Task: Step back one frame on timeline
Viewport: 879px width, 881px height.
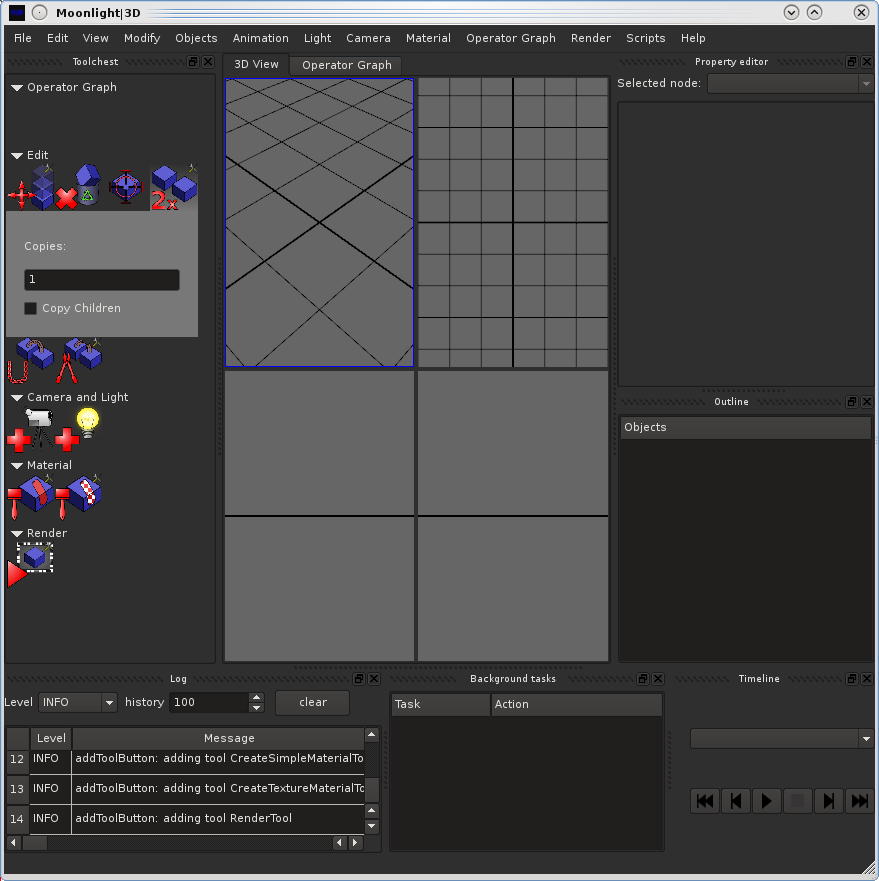Action: 736,801
